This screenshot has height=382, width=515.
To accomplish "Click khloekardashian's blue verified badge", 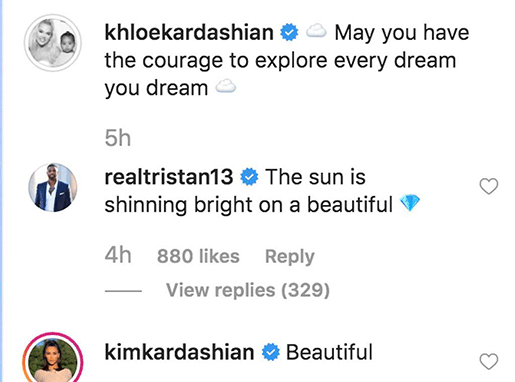I will click(289, 33).
